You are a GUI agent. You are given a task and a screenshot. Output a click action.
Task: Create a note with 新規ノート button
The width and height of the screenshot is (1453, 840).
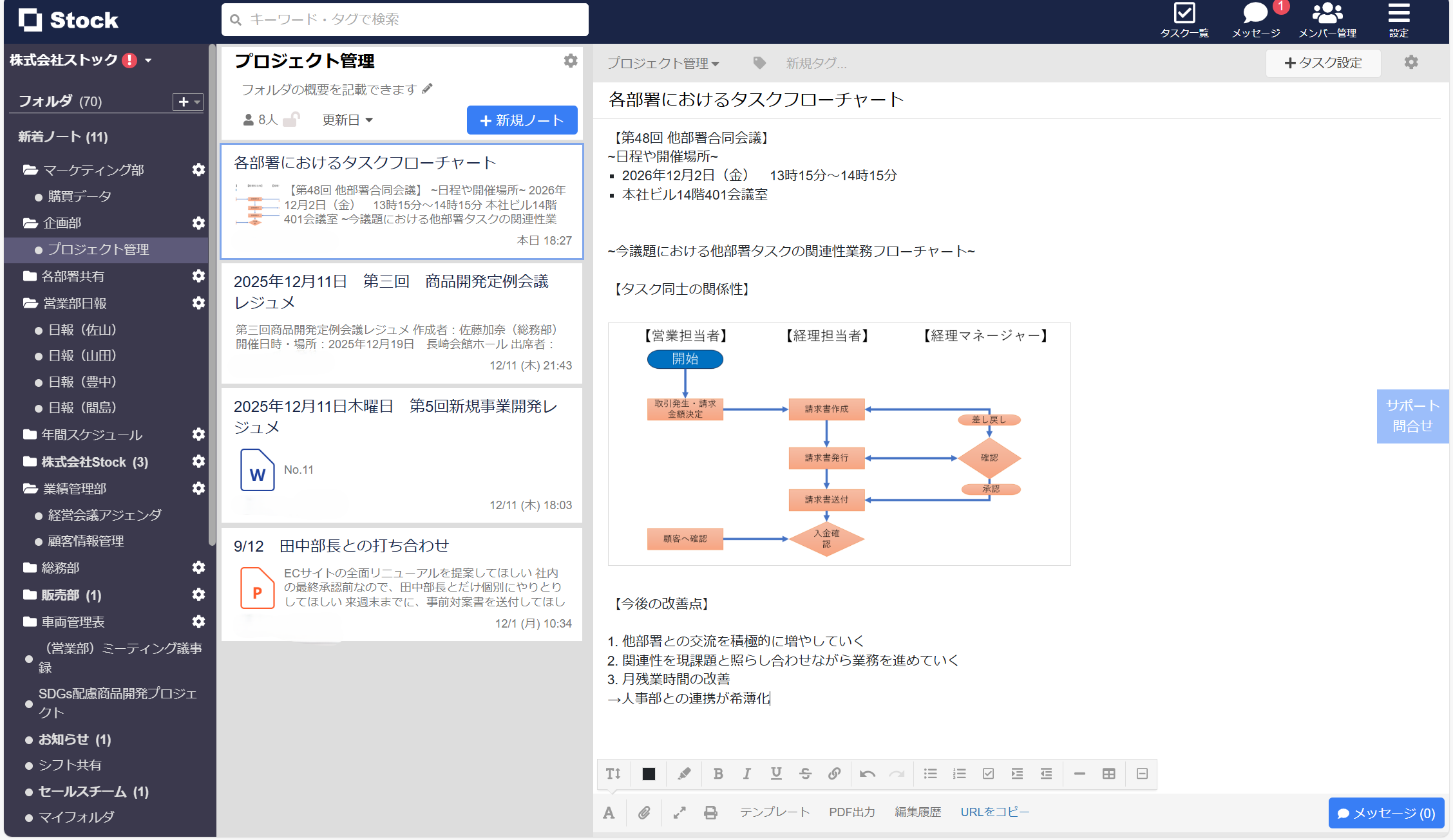tap(522, 120)
